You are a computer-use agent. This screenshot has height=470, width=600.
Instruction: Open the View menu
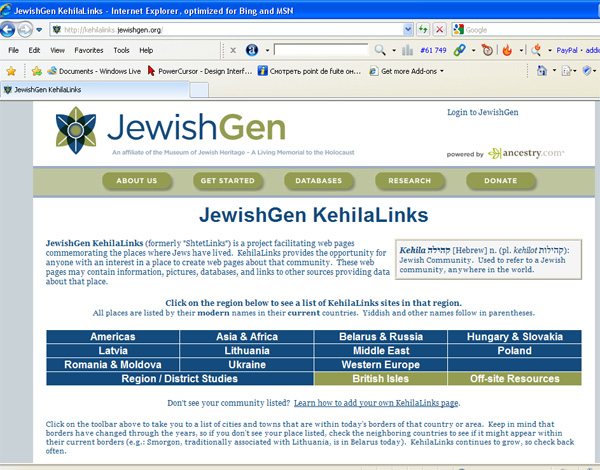(57, 50)
